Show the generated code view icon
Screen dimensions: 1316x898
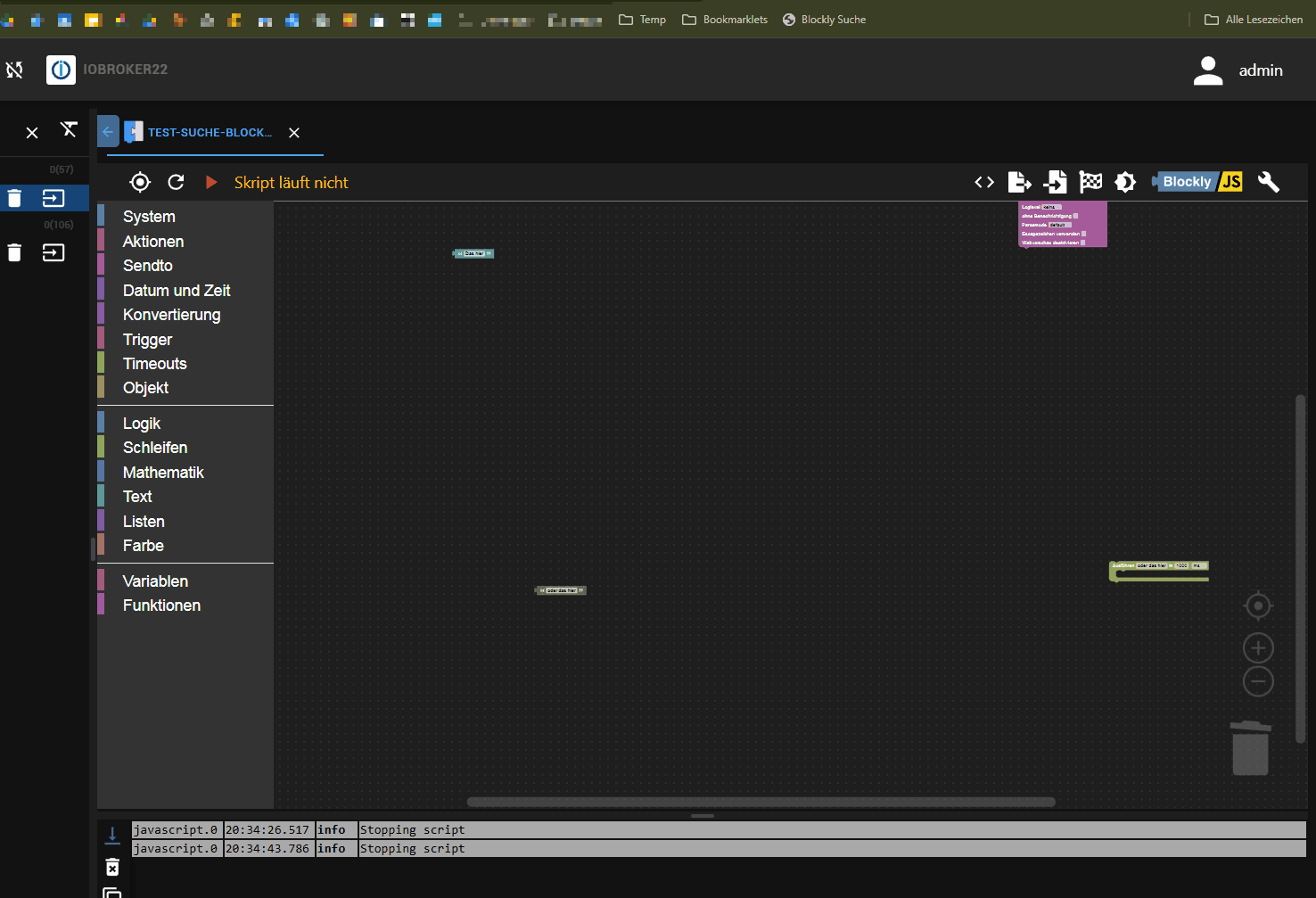click(984, 182)
